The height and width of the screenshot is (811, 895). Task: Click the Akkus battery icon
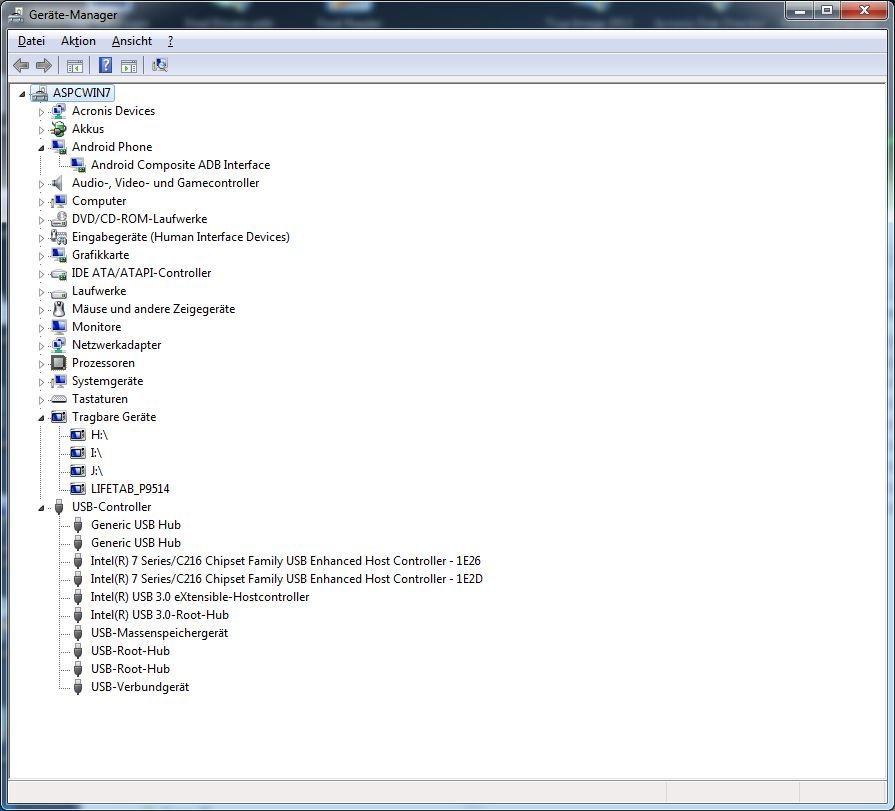(58, 129)
